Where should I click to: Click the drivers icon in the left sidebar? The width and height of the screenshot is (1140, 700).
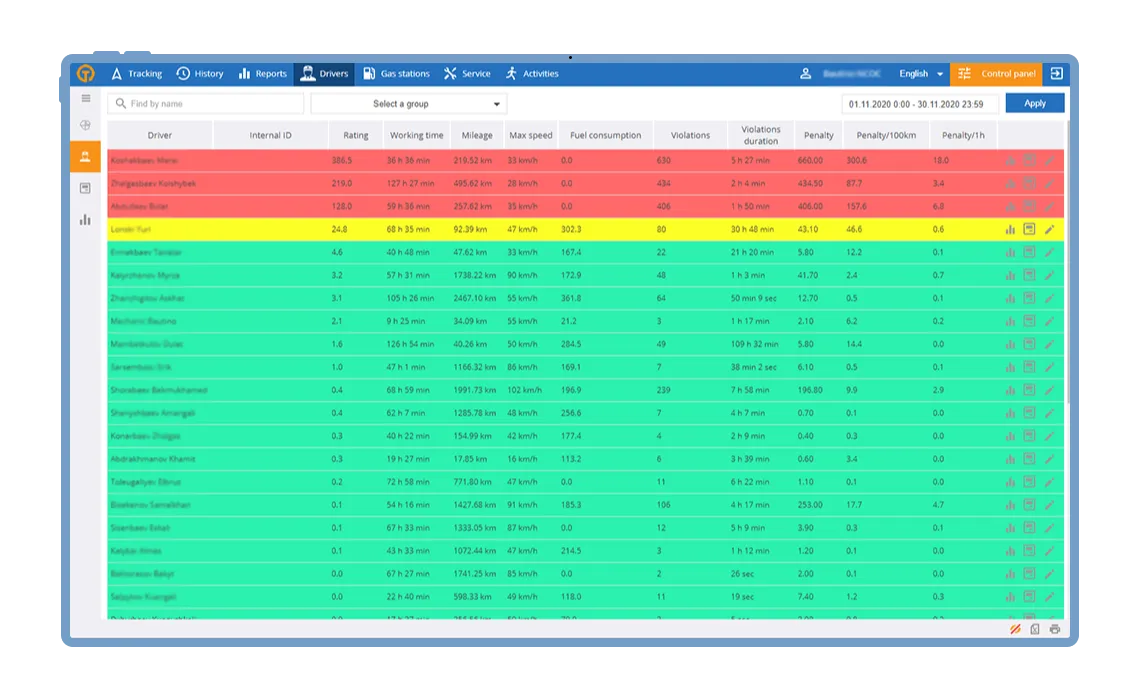[x=85, y=155]
